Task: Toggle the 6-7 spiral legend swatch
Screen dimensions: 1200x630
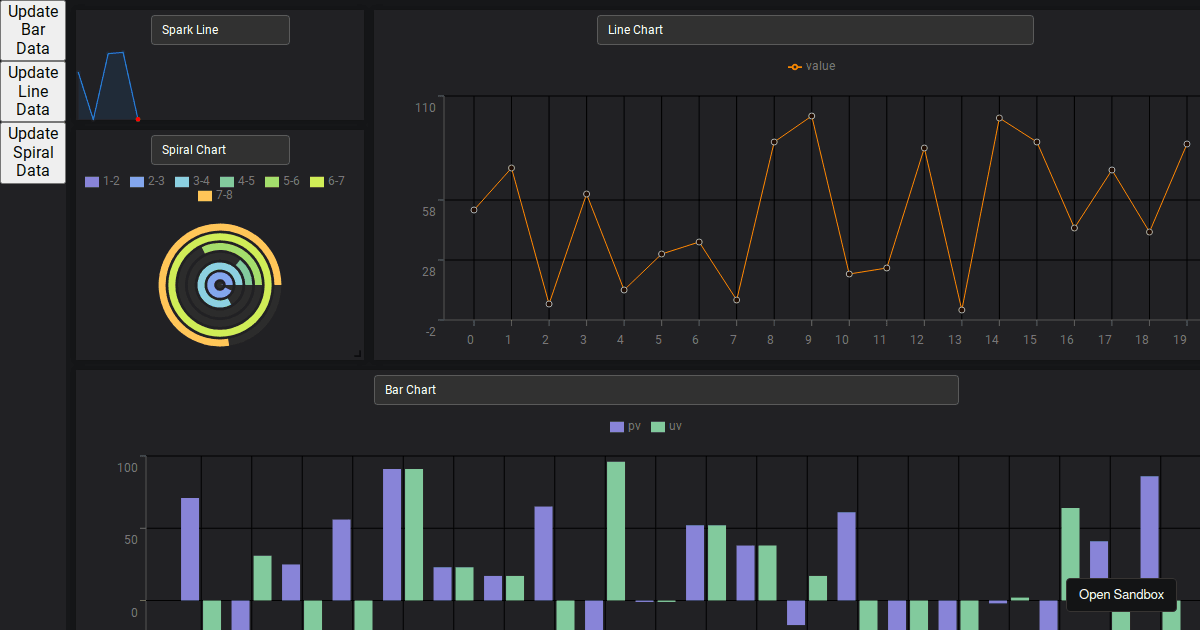Action: (317, 182)
